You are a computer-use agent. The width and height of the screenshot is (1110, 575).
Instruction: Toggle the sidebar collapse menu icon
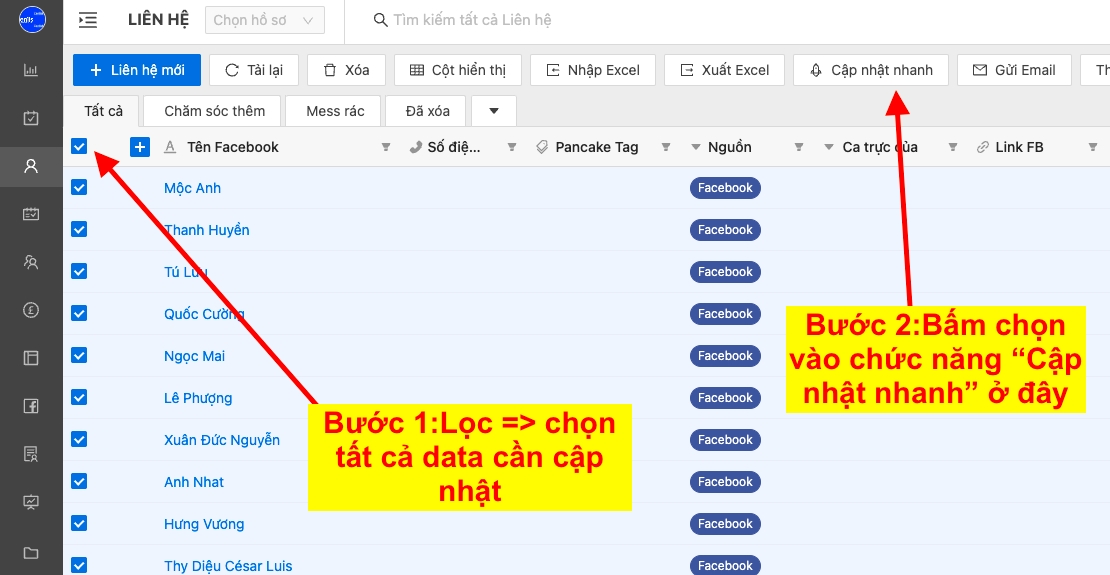coord(88,20)
